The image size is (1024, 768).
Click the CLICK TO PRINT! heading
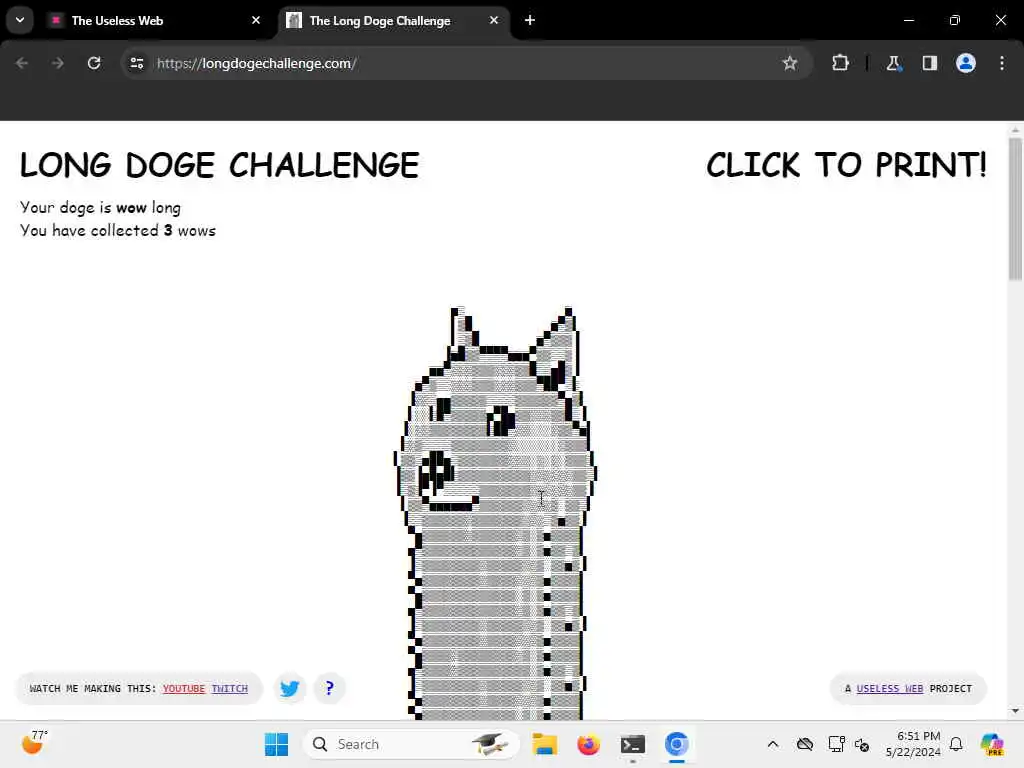pos(846,165)
